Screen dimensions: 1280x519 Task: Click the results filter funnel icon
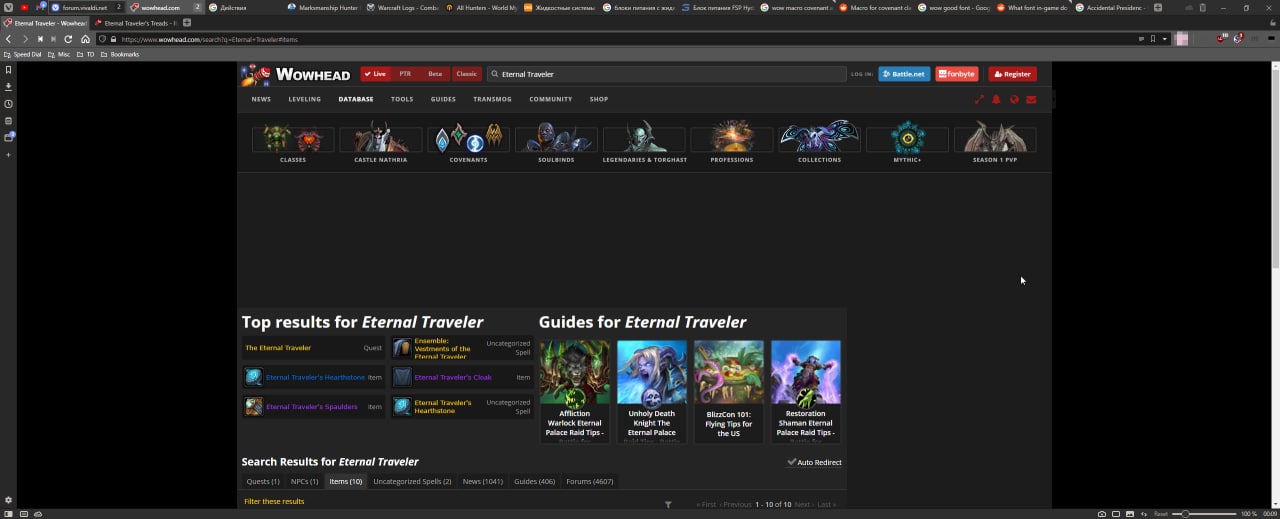pos(668,505)
